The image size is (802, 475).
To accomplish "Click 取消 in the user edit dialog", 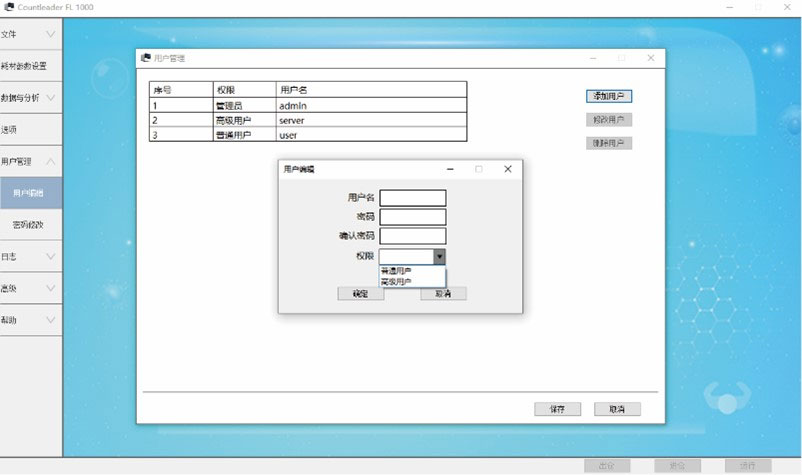I will tap(443, 294).
